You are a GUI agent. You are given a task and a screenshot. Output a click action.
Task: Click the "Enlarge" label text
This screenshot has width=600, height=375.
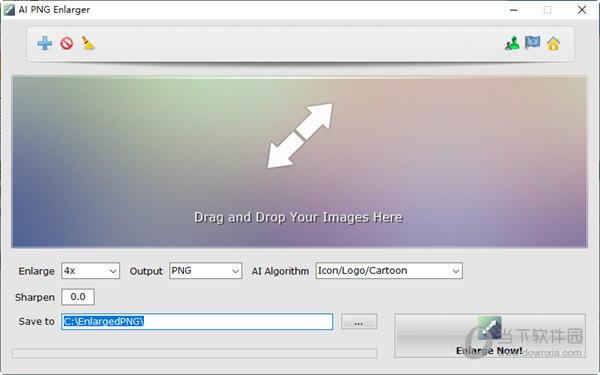point(37,271)
